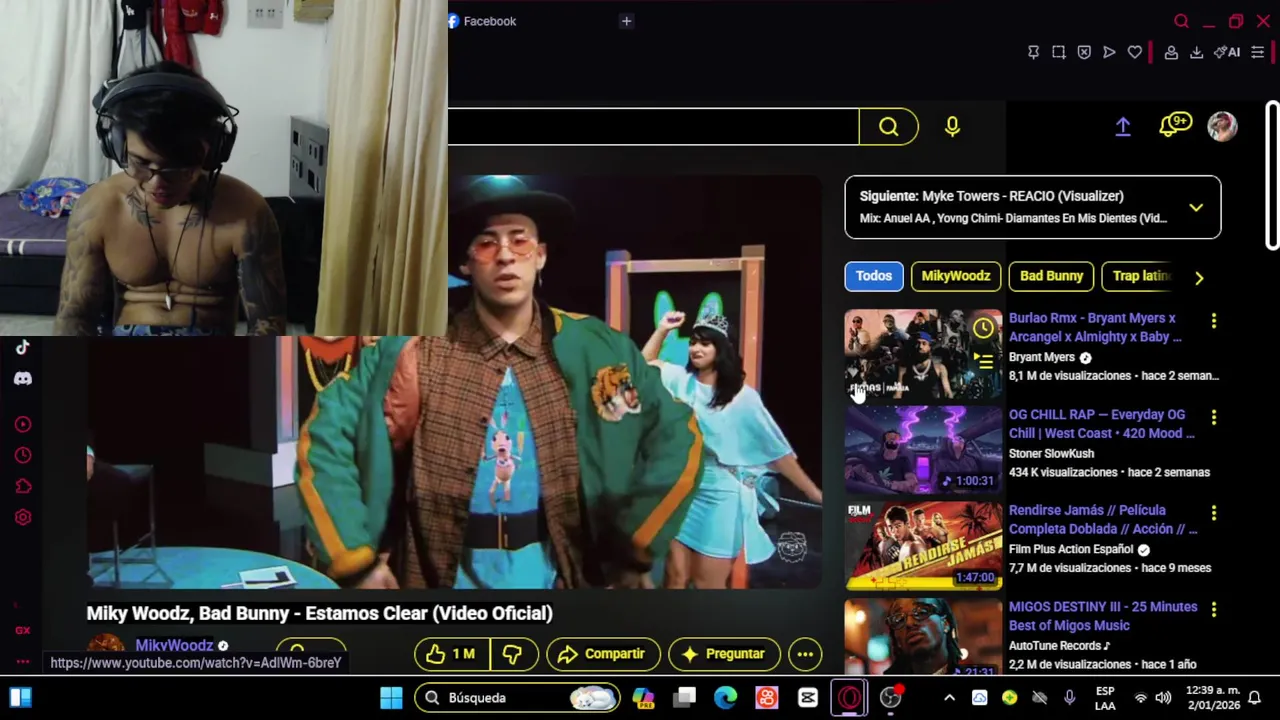Start voice search with microphone icon

click(952, 126)
